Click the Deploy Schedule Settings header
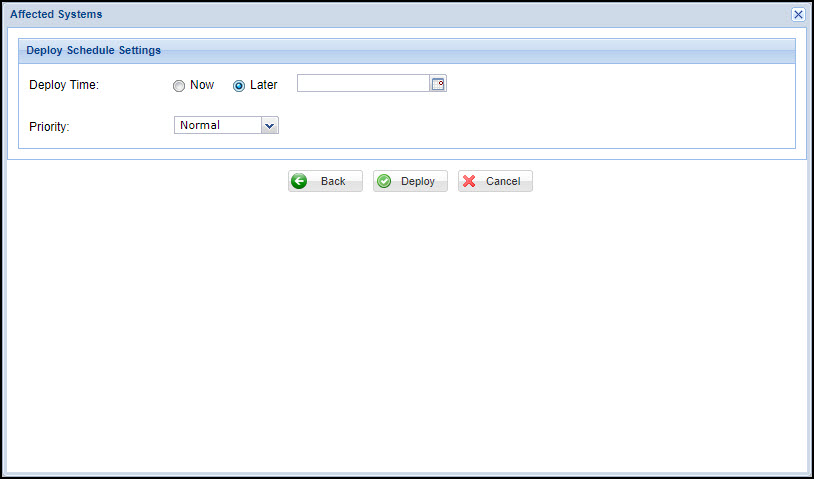The height and width of the screenshot is (479, 814). coord(94,50)
